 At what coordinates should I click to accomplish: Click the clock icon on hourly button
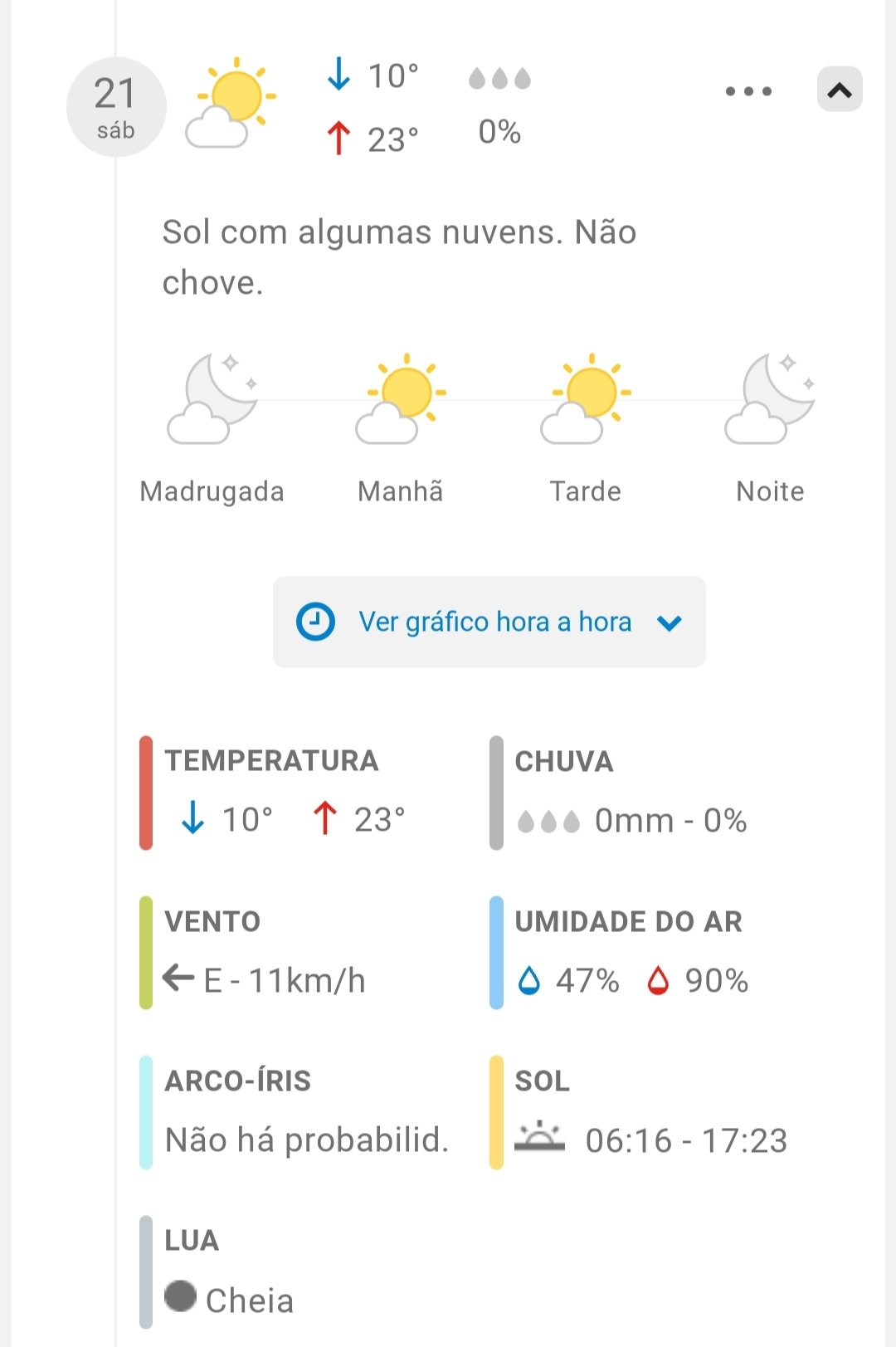pyautogui.click(x=315, y=622)
